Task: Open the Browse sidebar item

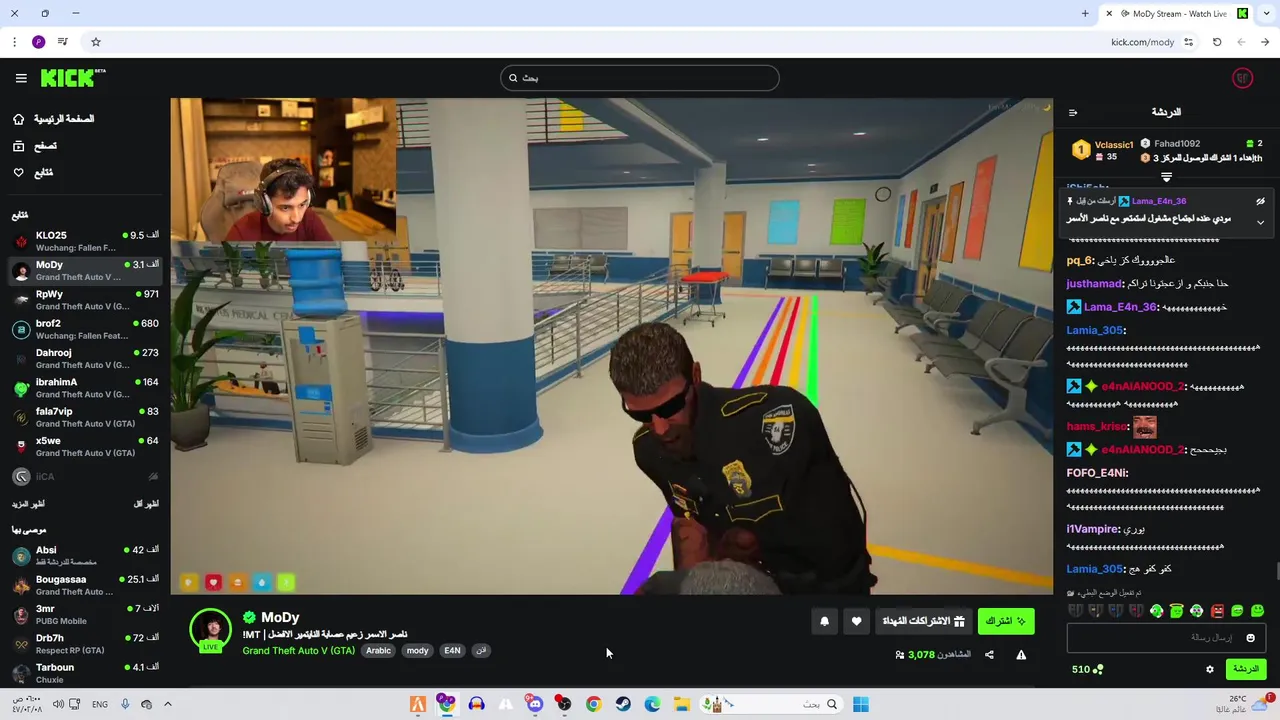Action: (35, 146)
